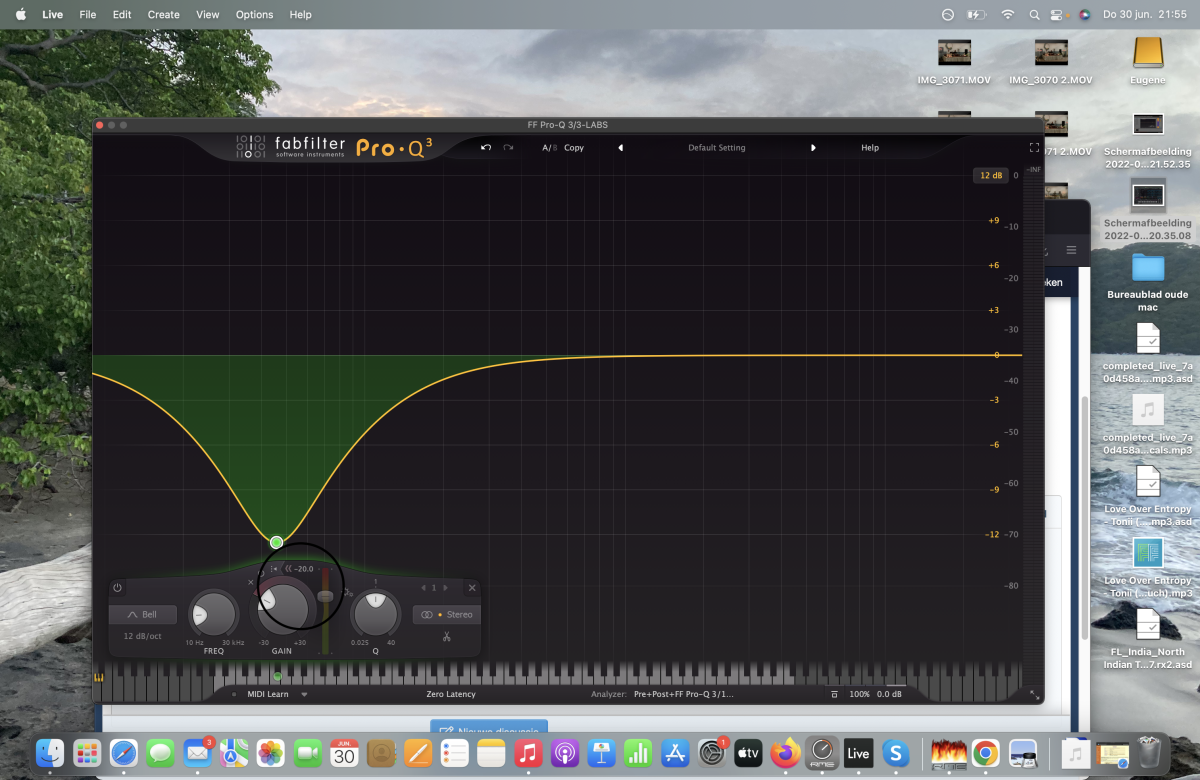
Task: Open the MIDI Learn dropdown arrow
Action: pyautogui.click(x=304, y=694)
